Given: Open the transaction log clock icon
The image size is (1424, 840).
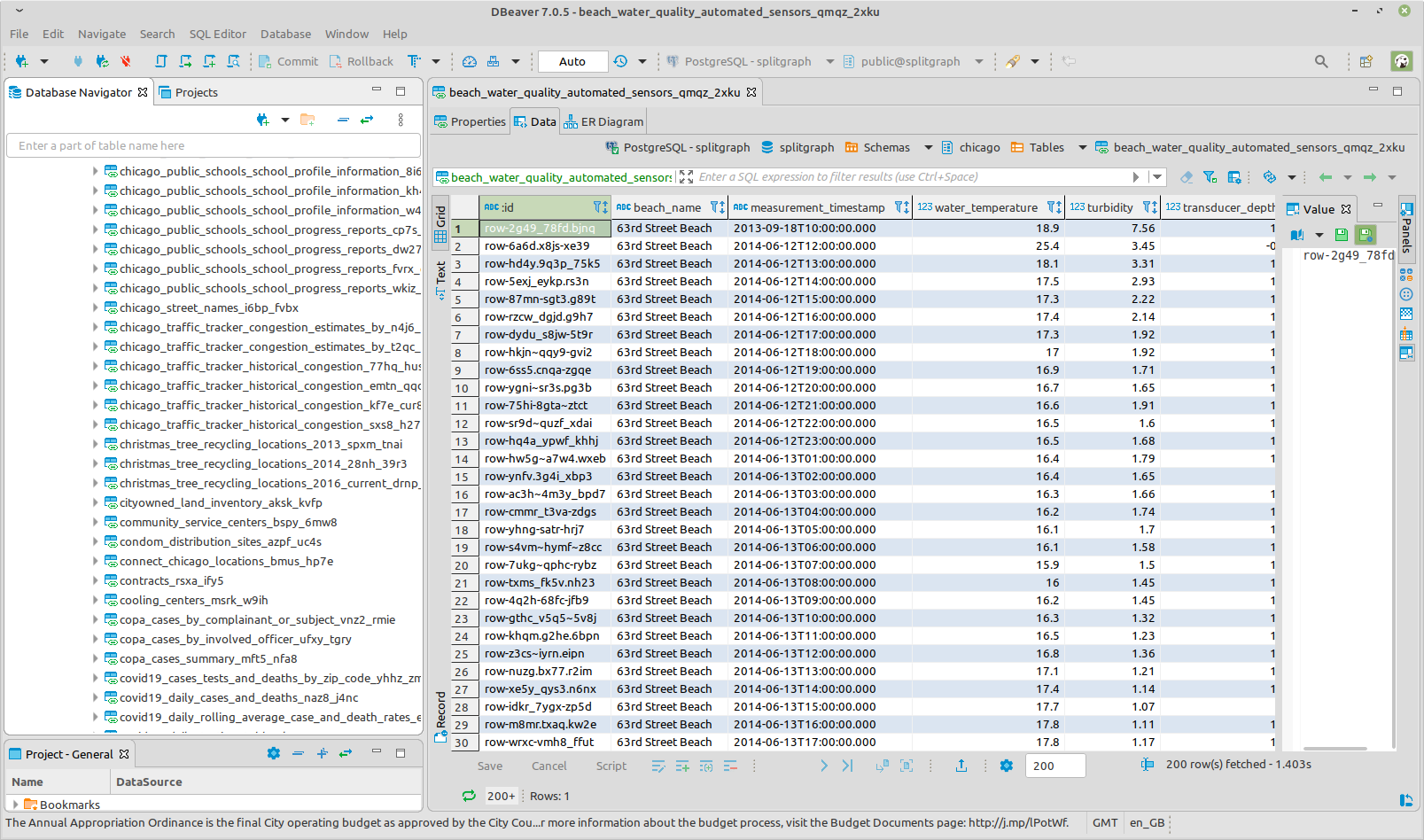Looking at the screenshot, I should tap(620, 61).
